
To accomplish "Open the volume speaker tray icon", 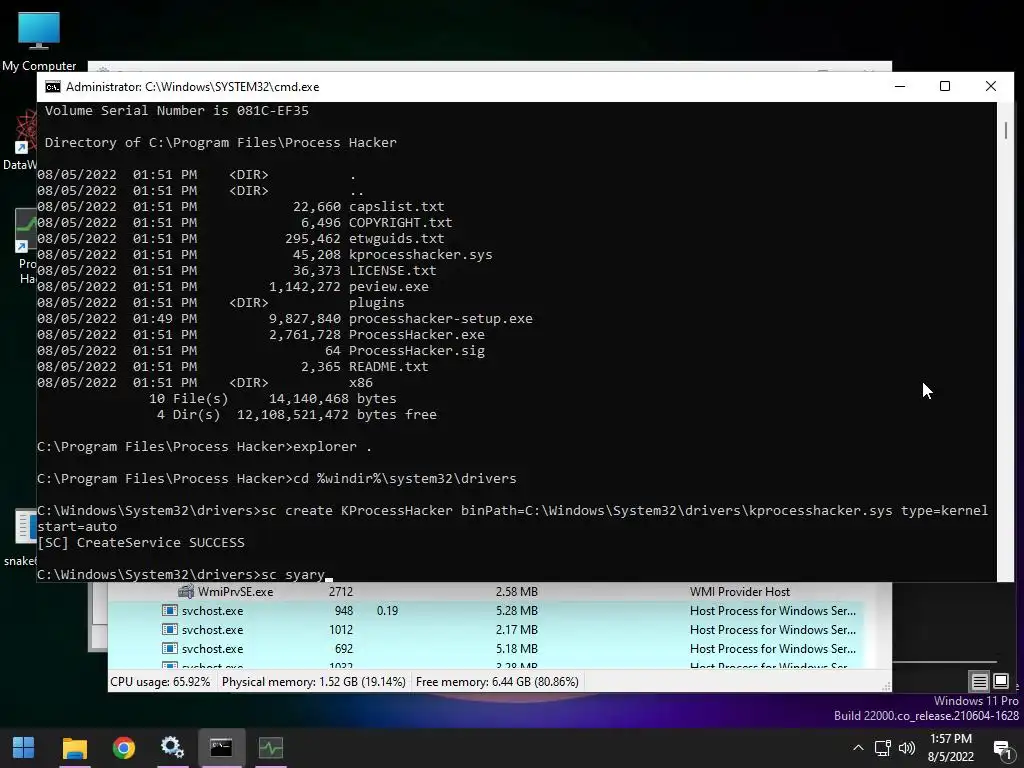I will coord(907,748).
